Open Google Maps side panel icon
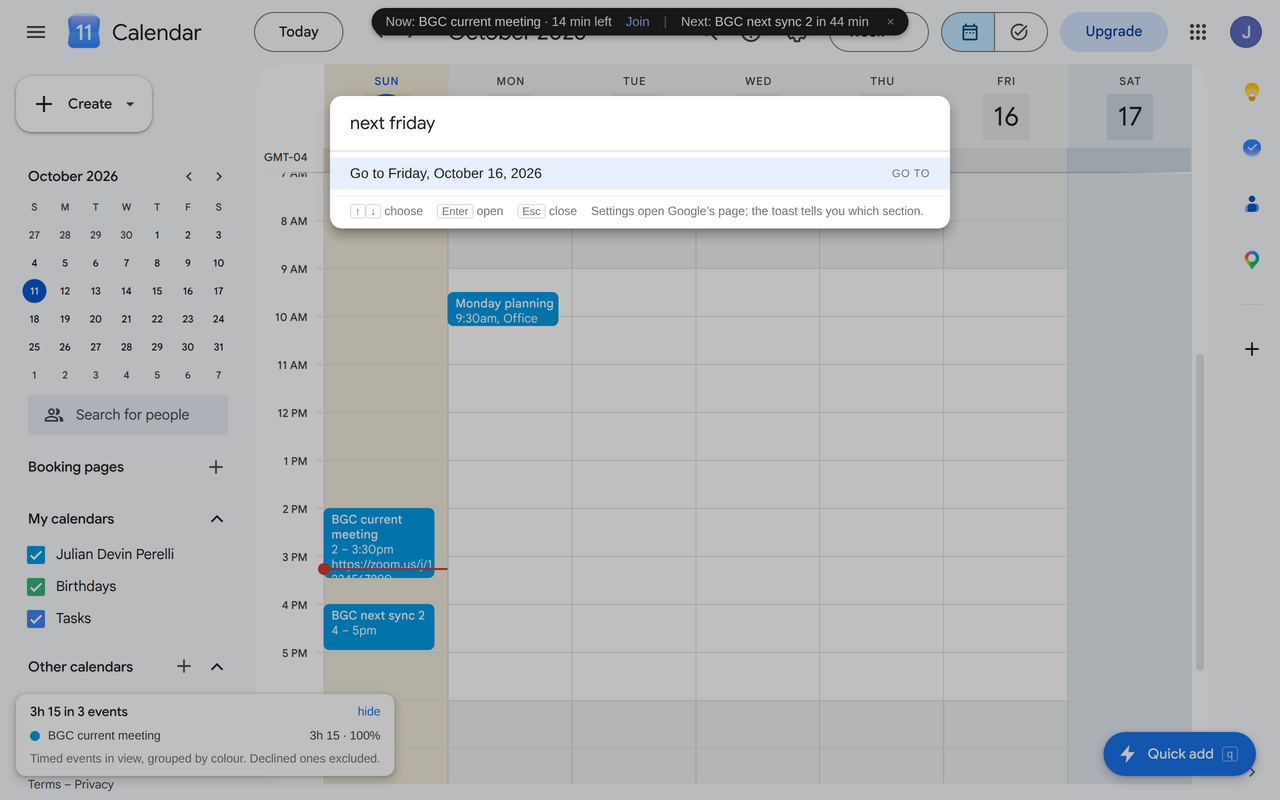The width and height of the screenshot is (1280, 800). (x=1251, y=260)
